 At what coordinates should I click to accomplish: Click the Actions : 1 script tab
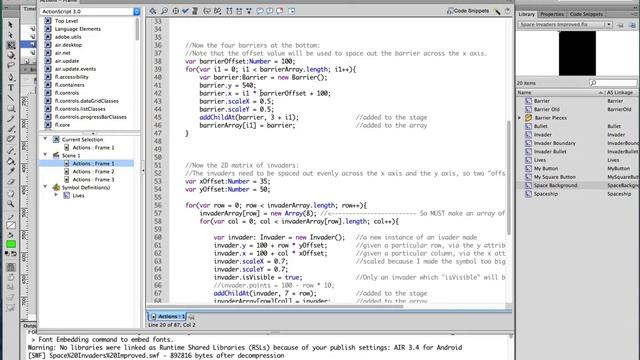click(x=167, y=316)
